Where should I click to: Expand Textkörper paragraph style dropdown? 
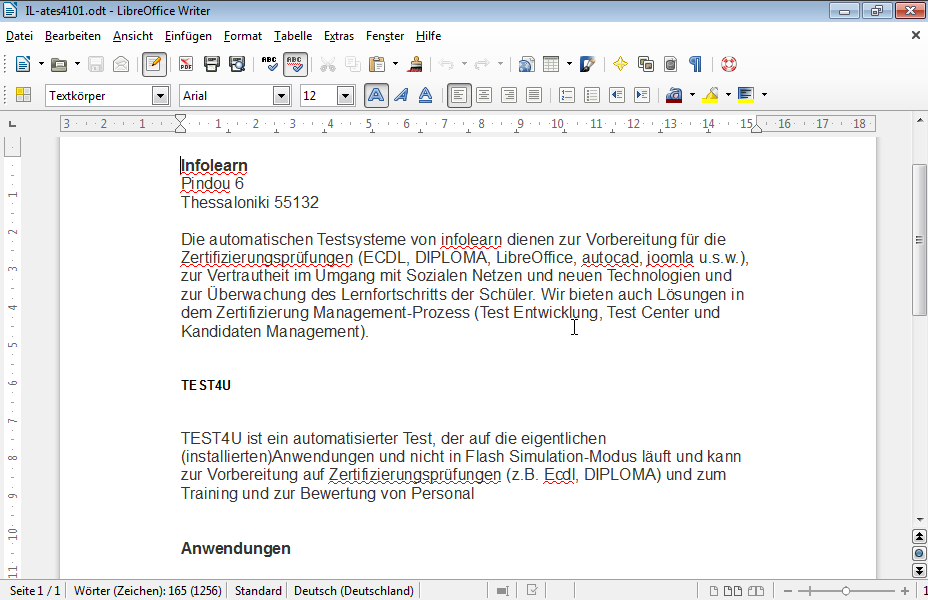point(160,96)
